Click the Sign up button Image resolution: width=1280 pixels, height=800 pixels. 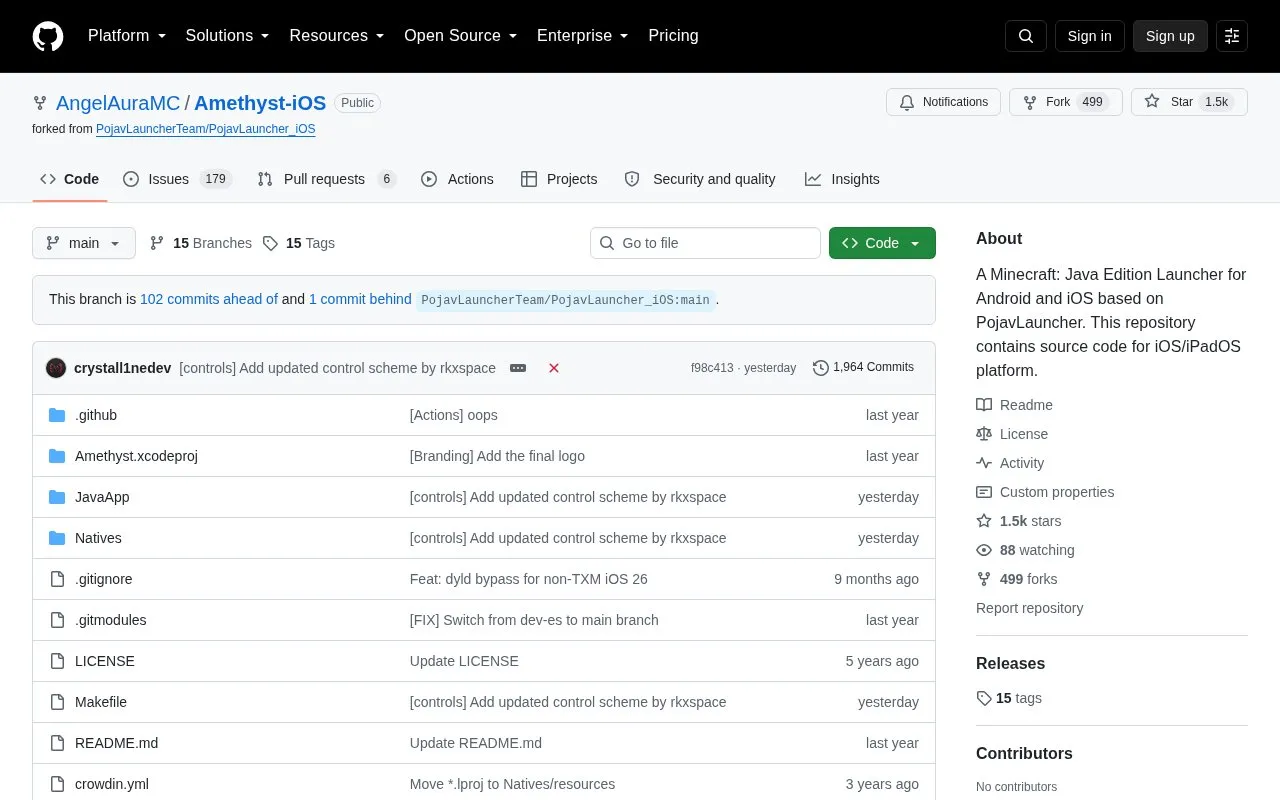1170,36
